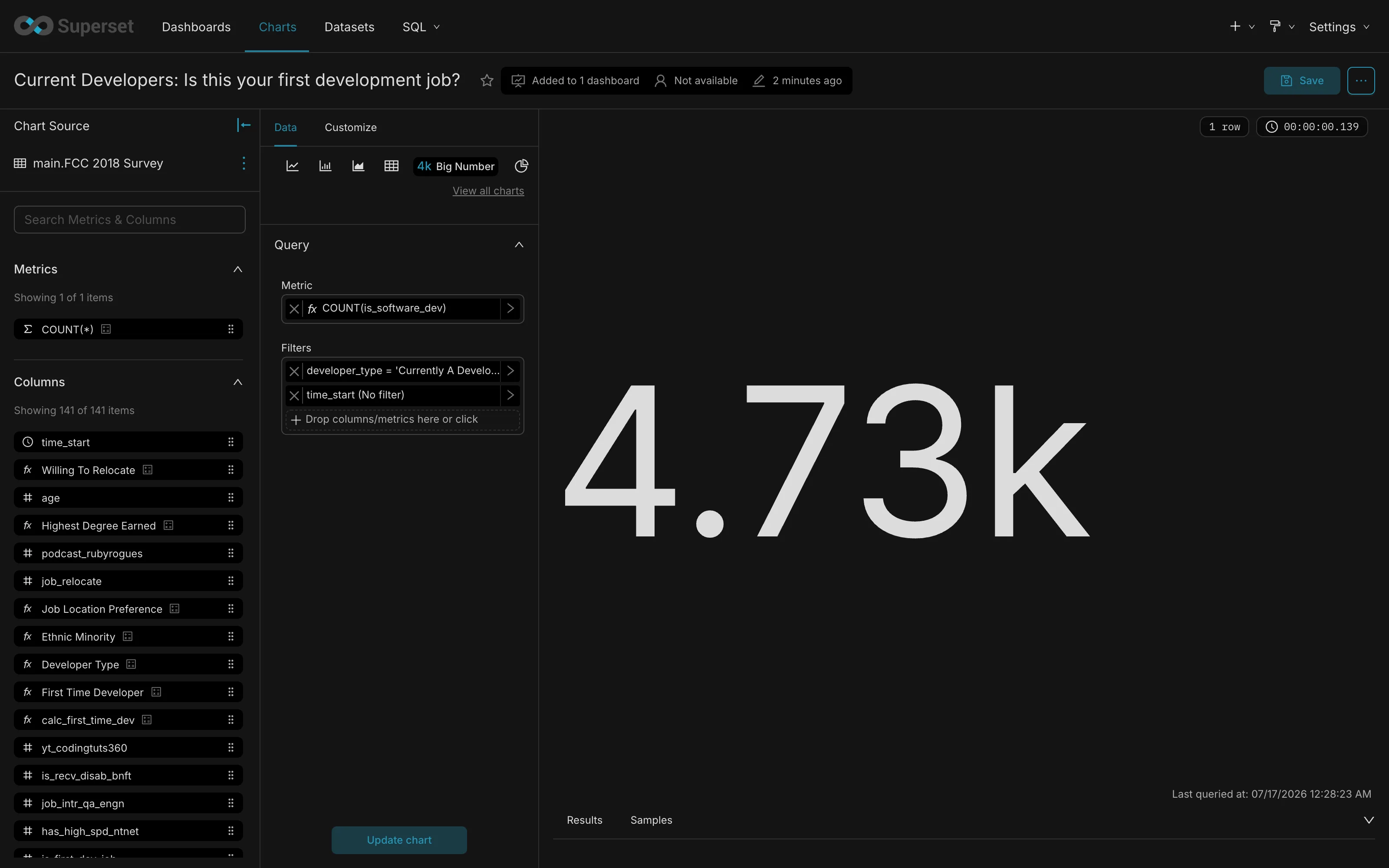
Task: Click the 2 minutes ago edit indicator
Action: click(x=797, y=80)
